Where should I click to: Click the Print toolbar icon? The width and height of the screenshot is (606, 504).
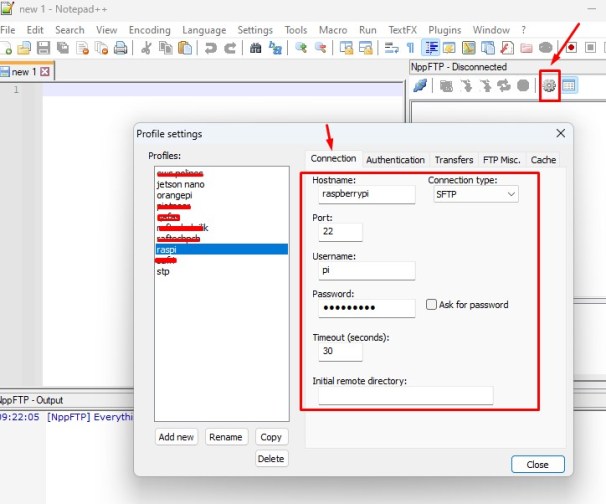121,48
